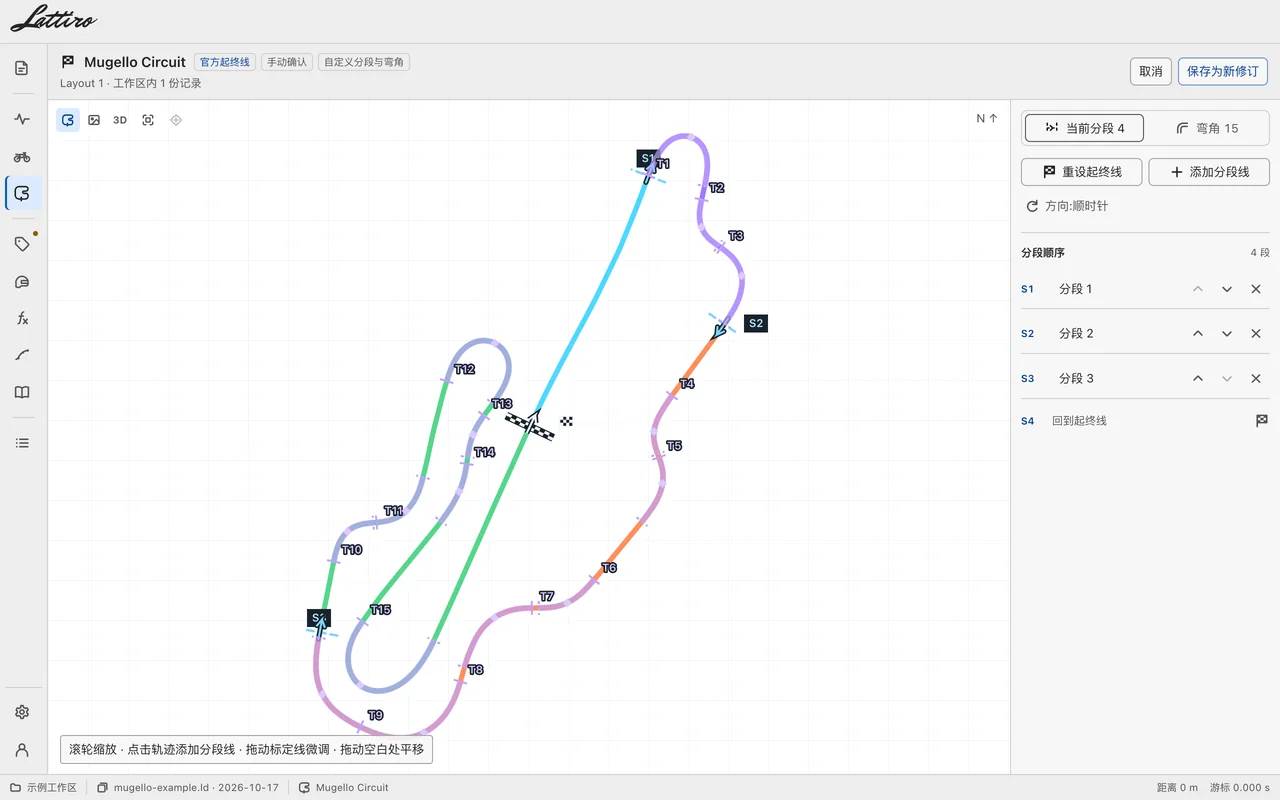Click 保存为新修订 button
This screenshot has width=1280, height=800.
coord(1224,72)
